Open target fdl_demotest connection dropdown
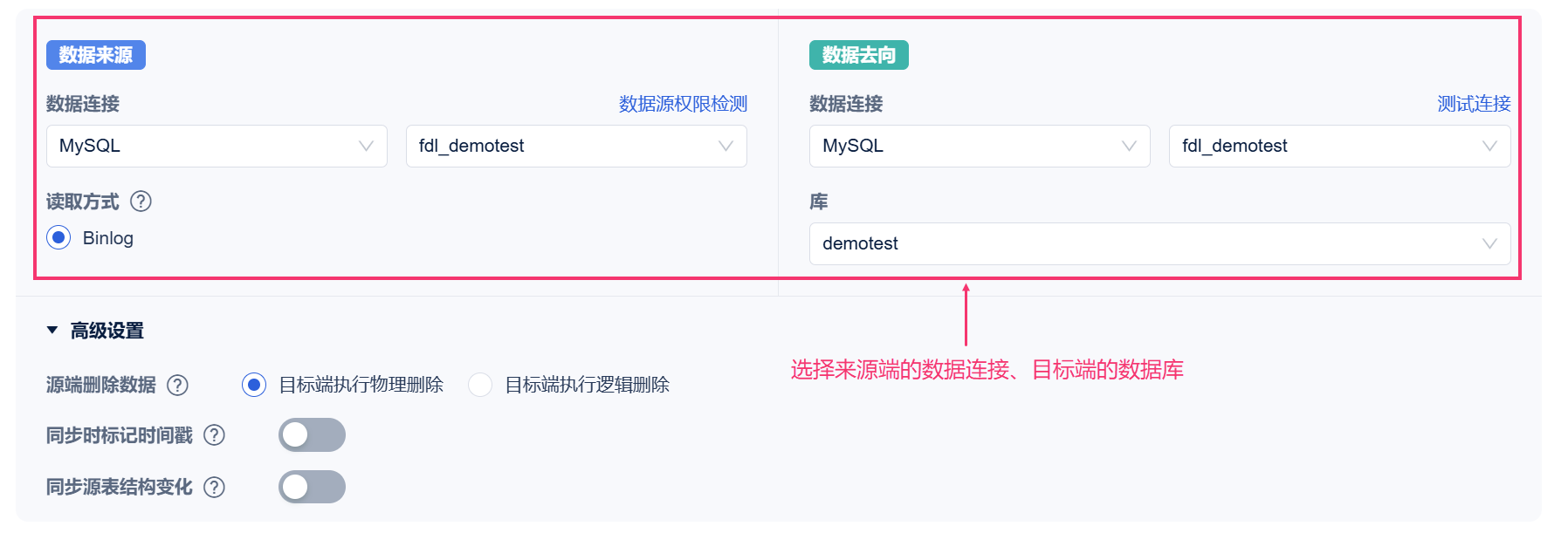The height and width of the screenshot is (533, 1568). 1339,147
